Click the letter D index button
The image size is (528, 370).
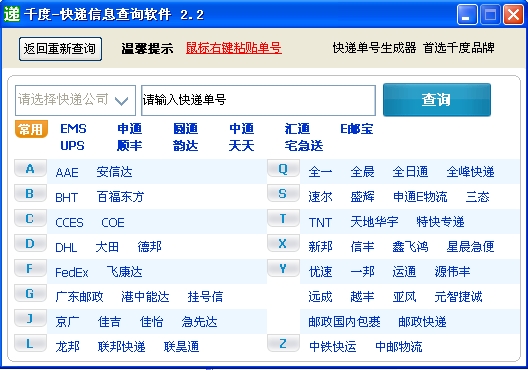point(30,243)
